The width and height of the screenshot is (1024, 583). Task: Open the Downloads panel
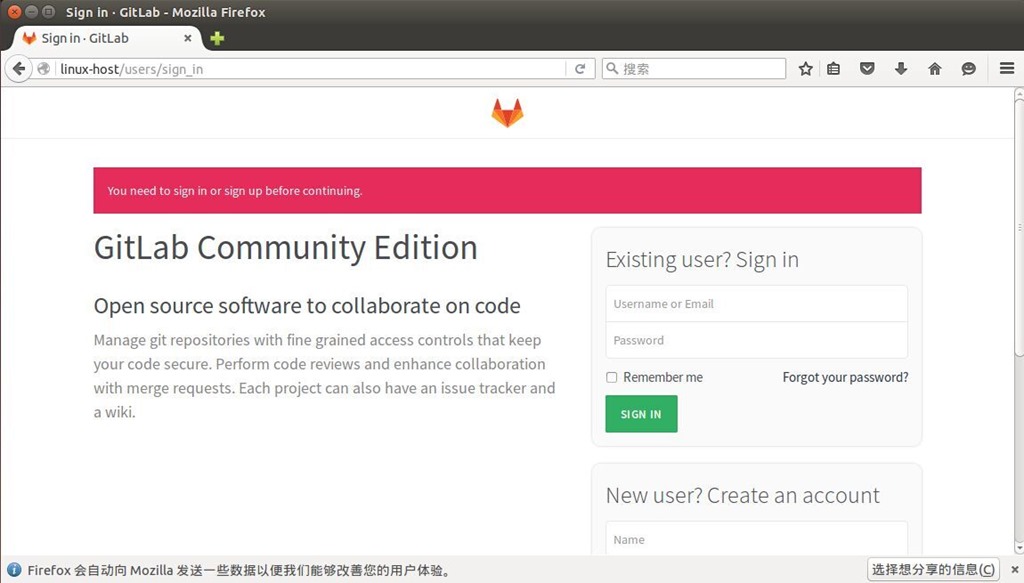click(900, 68)
